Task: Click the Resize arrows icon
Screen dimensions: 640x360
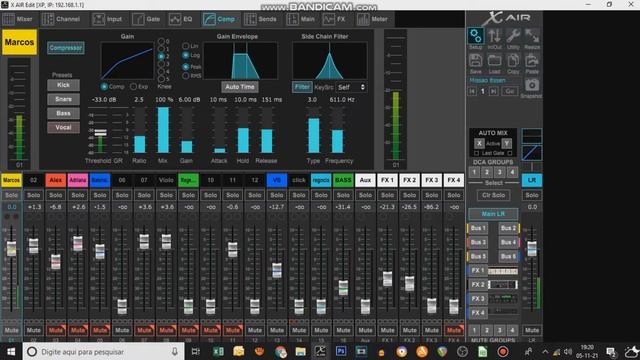Action: 532,36
